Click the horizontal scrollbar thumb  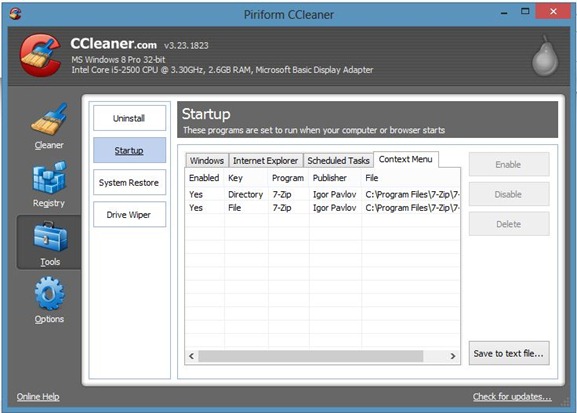click(311, 356)
